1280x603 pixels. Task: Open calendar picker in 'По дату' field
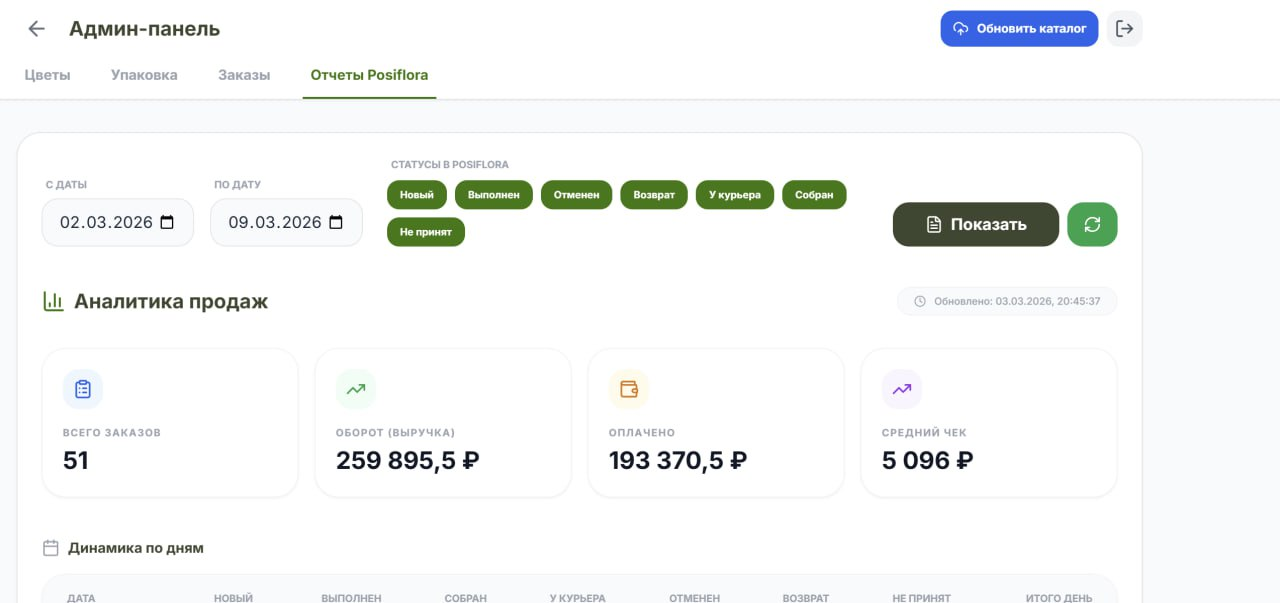coord(336,222)
